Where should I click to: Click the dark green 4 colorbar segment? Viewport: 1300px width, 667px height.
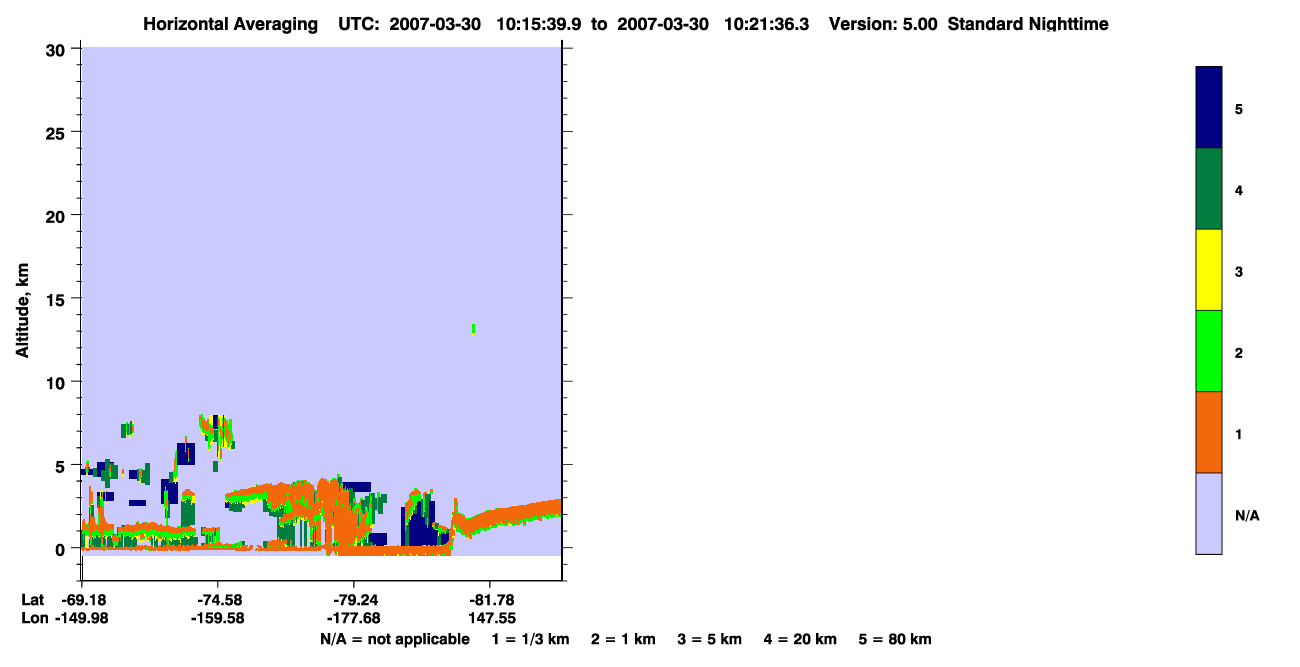click(x=1209, y=189)
